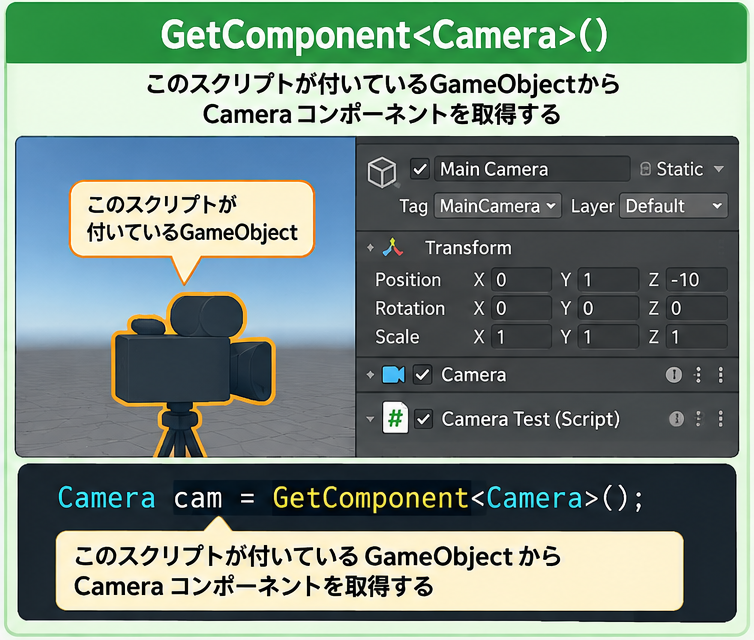The image size is (754, 640).
Task: Open the Tag MainCamera dropdown
Action: 498,206
